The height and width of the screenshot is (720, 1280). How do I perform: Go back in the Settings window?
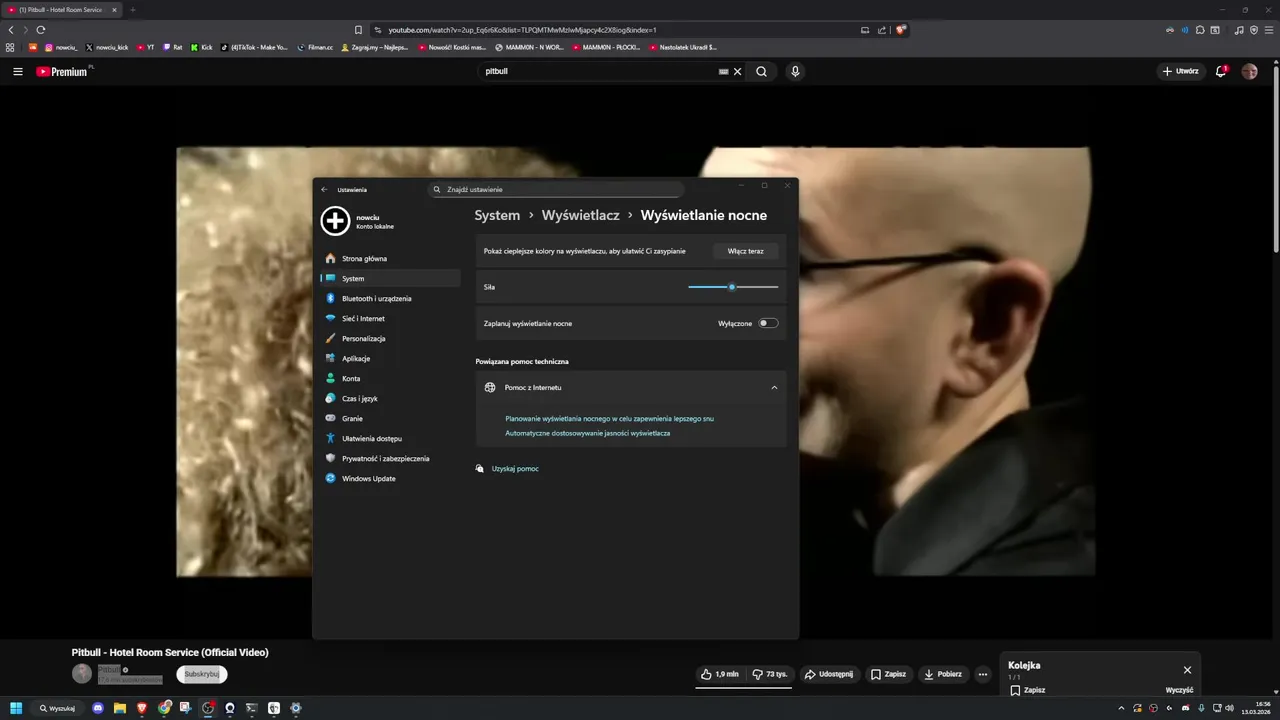coord(324,189)
